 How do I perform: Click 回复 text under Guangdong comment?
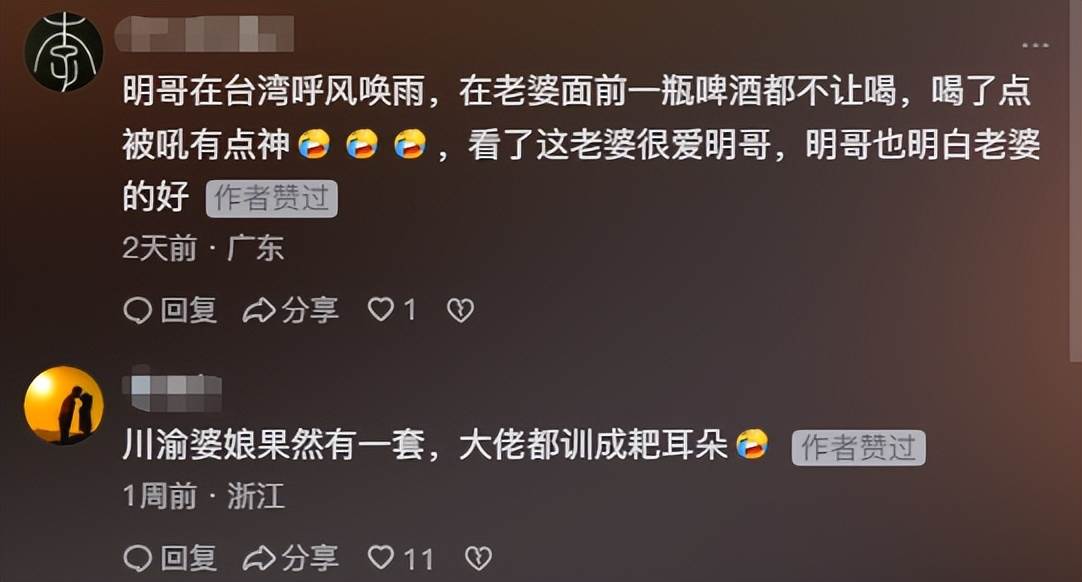(x=189, y=311)
